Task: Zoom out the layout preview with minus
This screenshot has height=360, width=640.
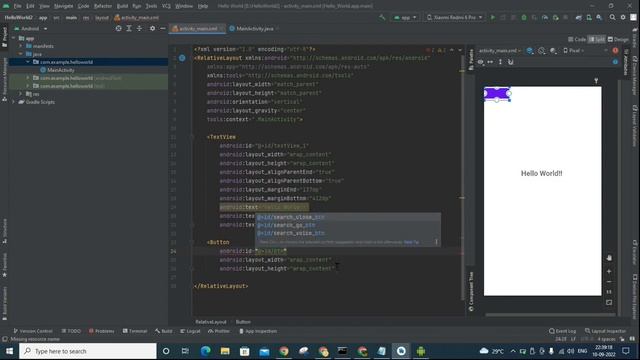Action: click(609, 282)
